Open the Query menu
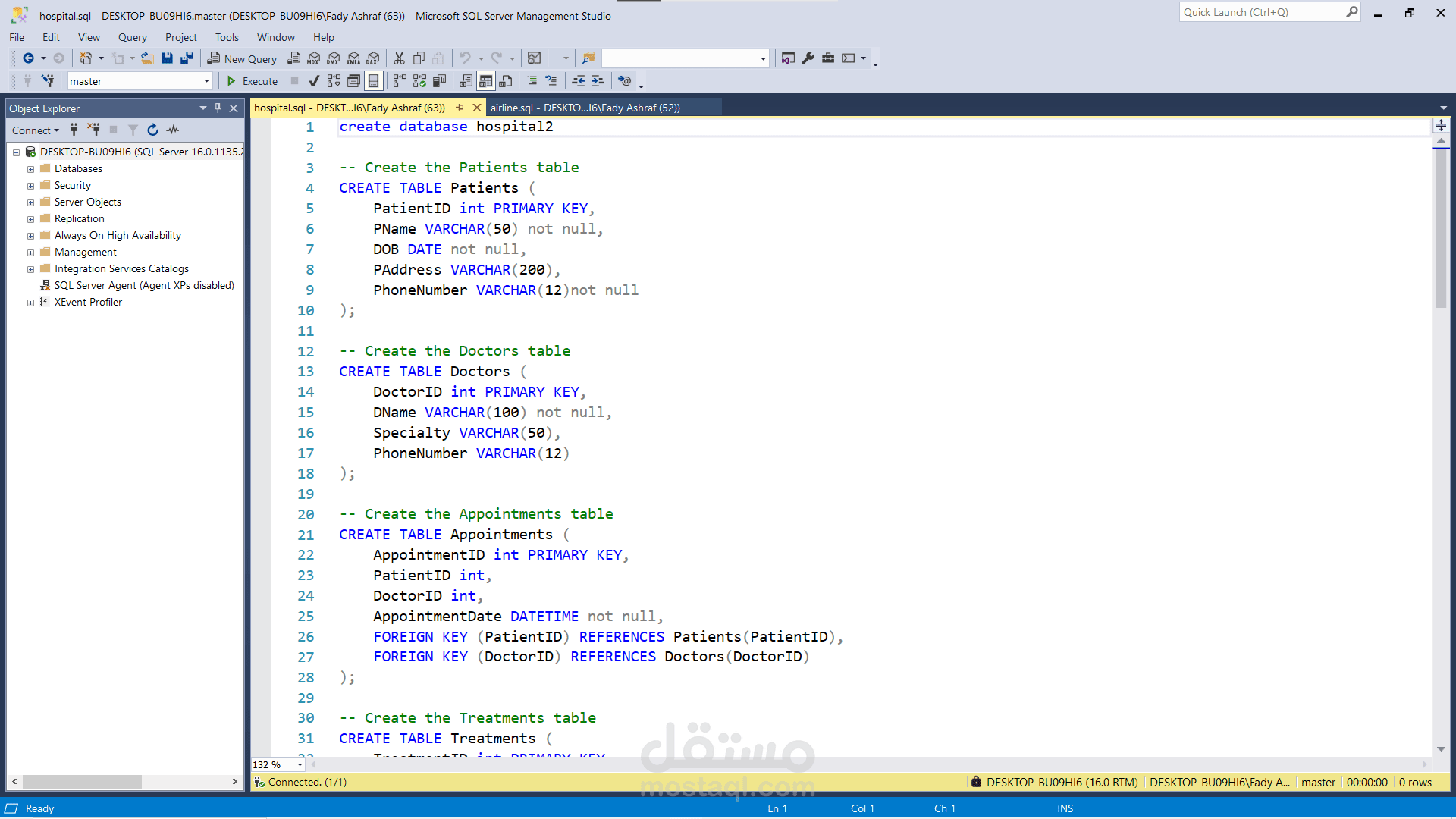The image size is (1456, 819). coord(132,36)
